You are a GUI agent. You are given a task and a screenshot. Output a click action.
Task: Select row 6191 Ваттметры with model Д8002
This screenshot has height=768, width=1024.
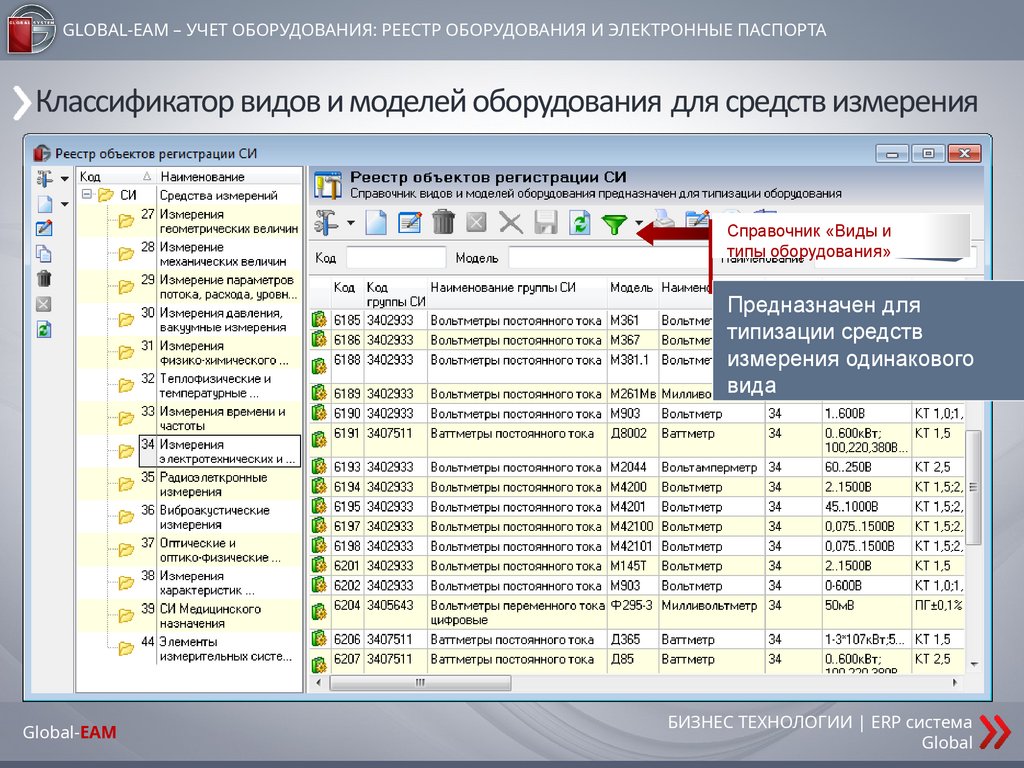(637, 440)
